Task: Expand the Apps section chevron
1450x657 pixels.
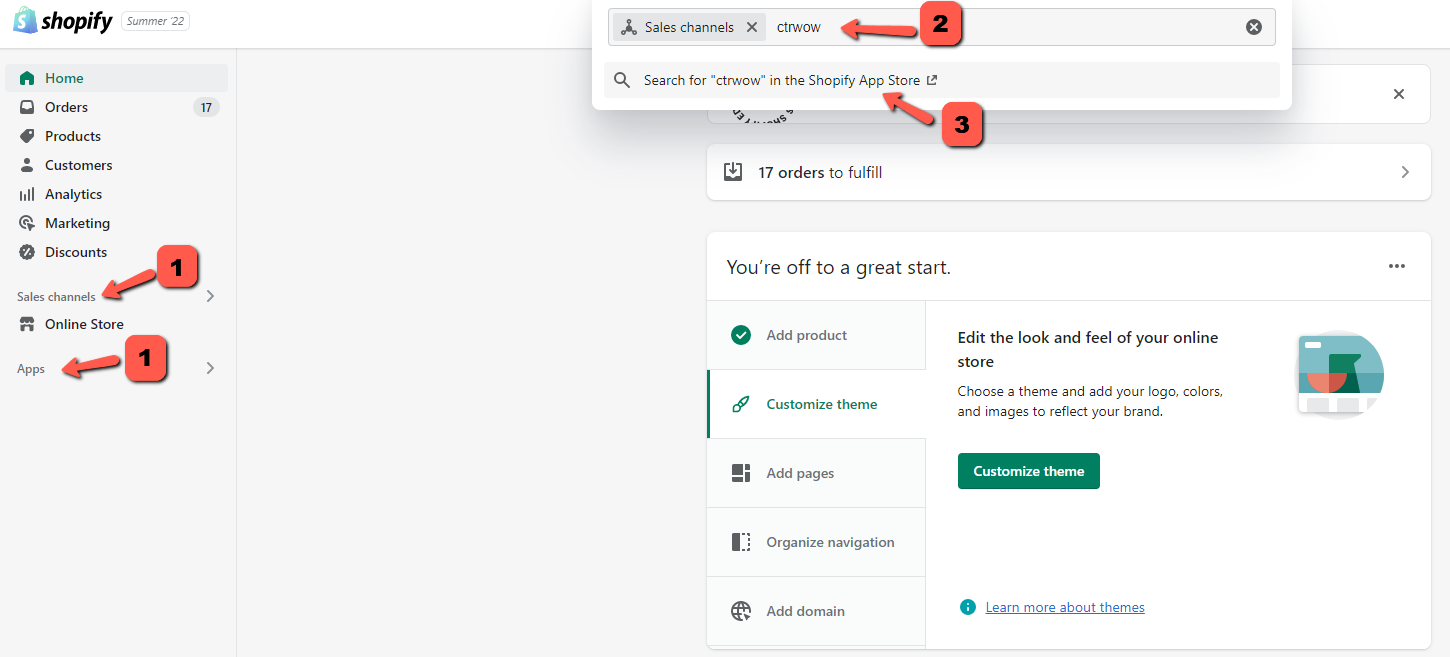Action: click(x=210, y=368)
